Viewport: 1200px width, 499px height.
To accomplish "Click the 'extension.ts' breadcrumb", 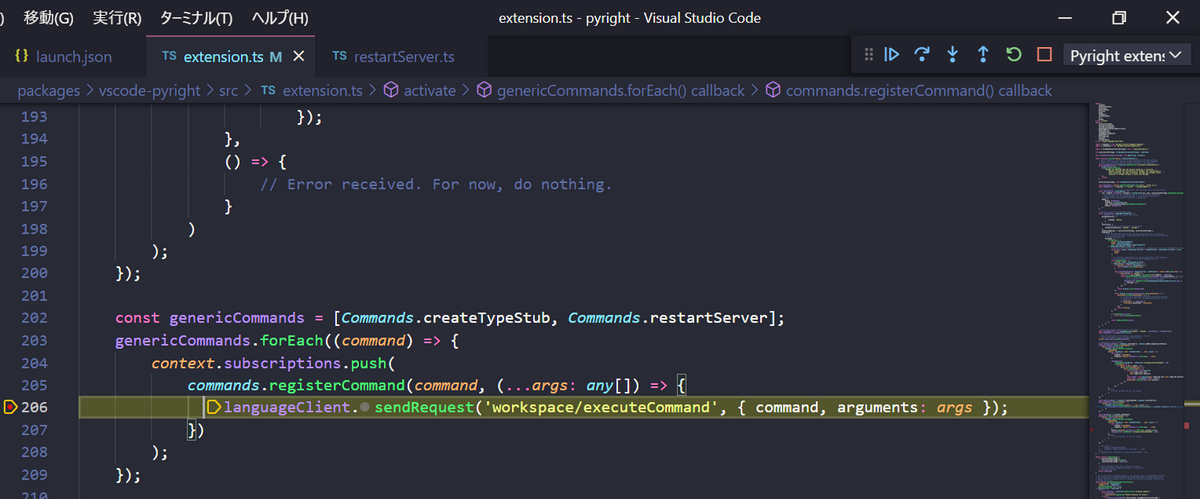I will 312,90.
